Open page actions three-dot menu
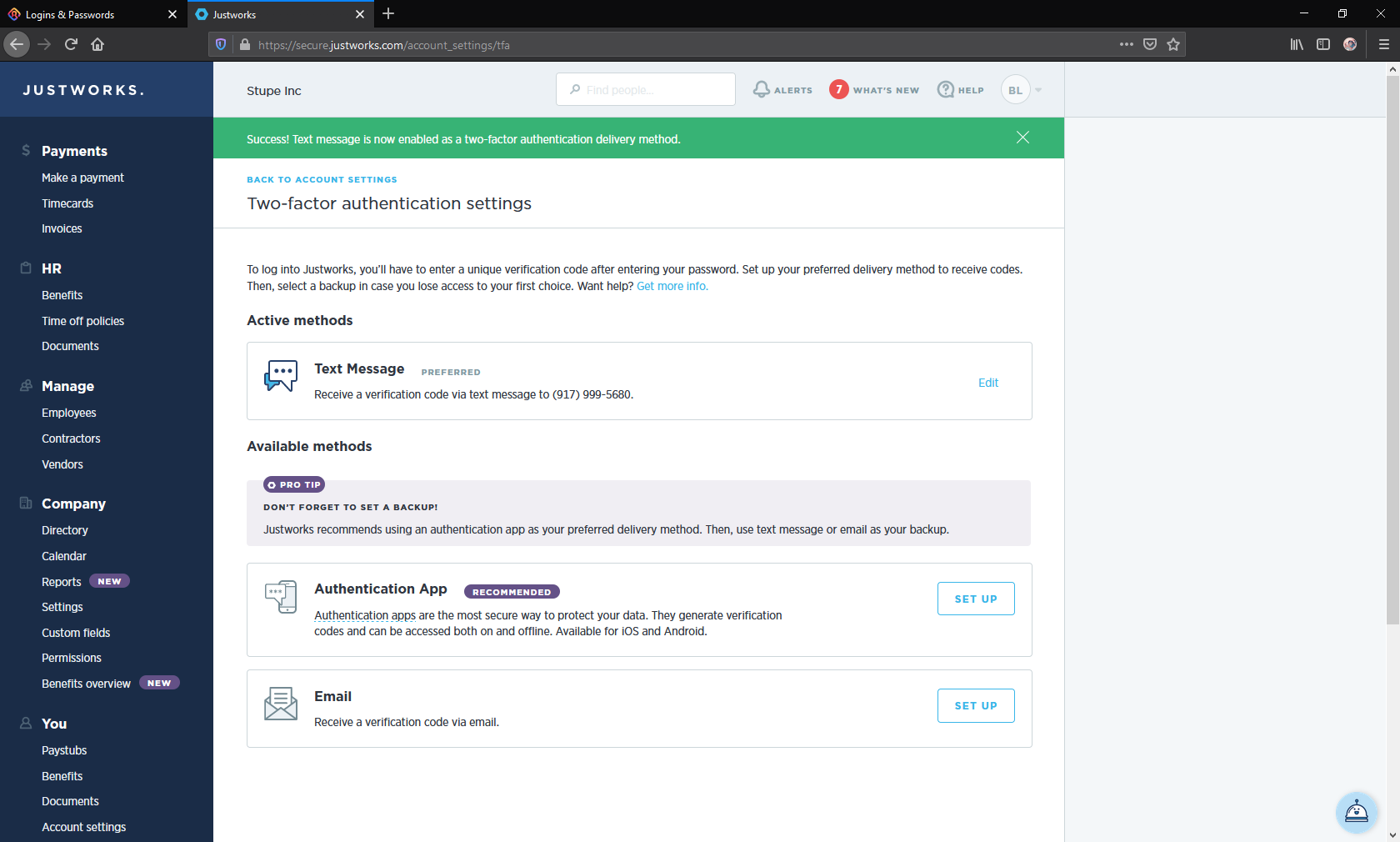This screenshot has height=842, width=1400. (x=1127, y=44)
